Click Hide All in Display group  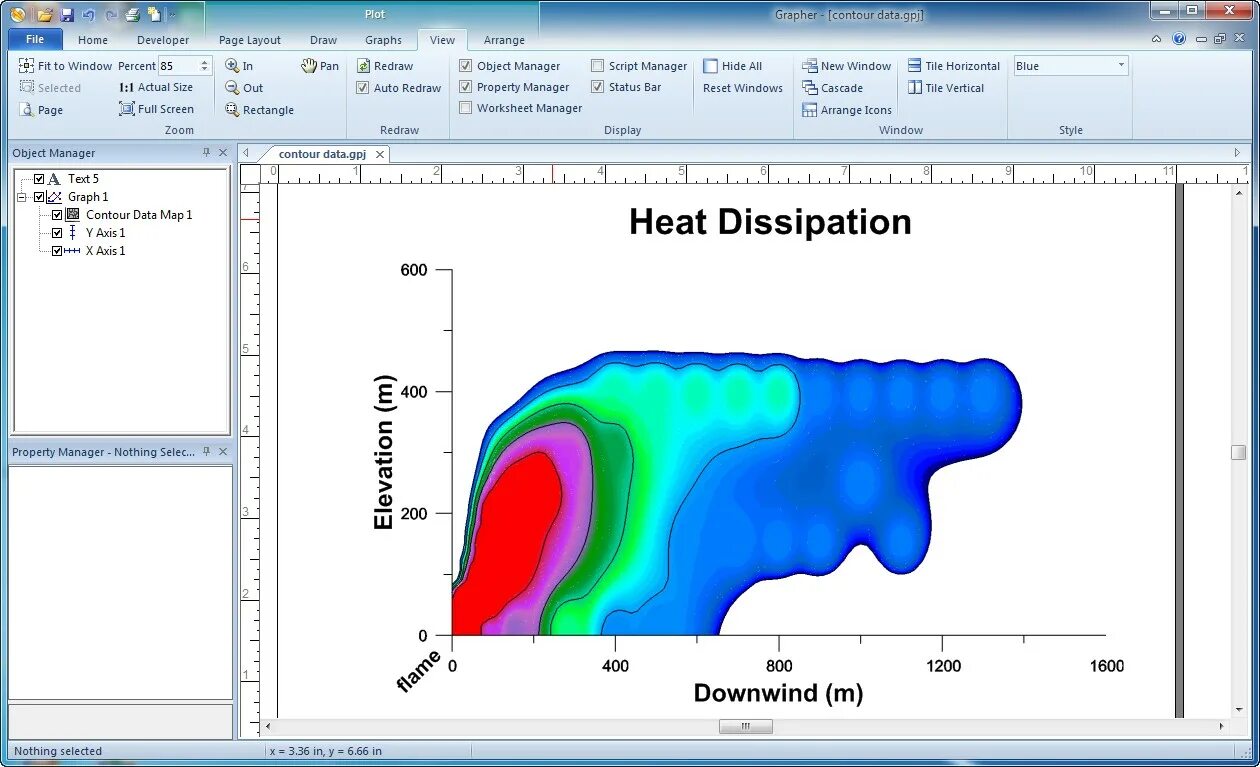pyautogui.click(x=732, y=66)
